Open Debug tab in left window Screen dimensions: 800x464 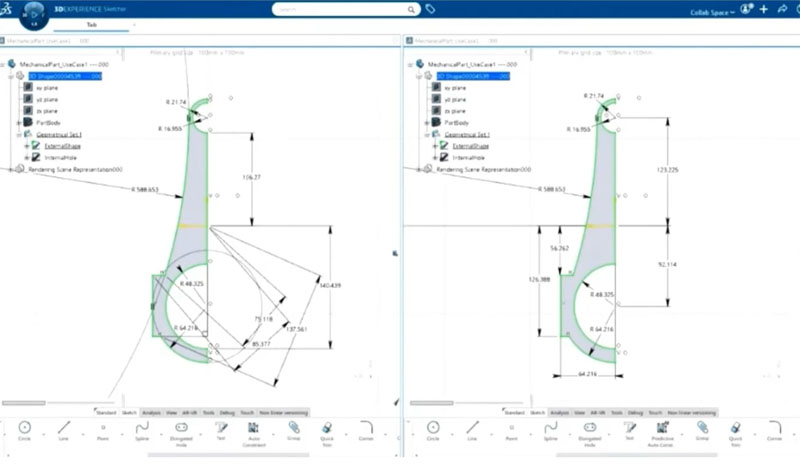(x=227, y=412)
